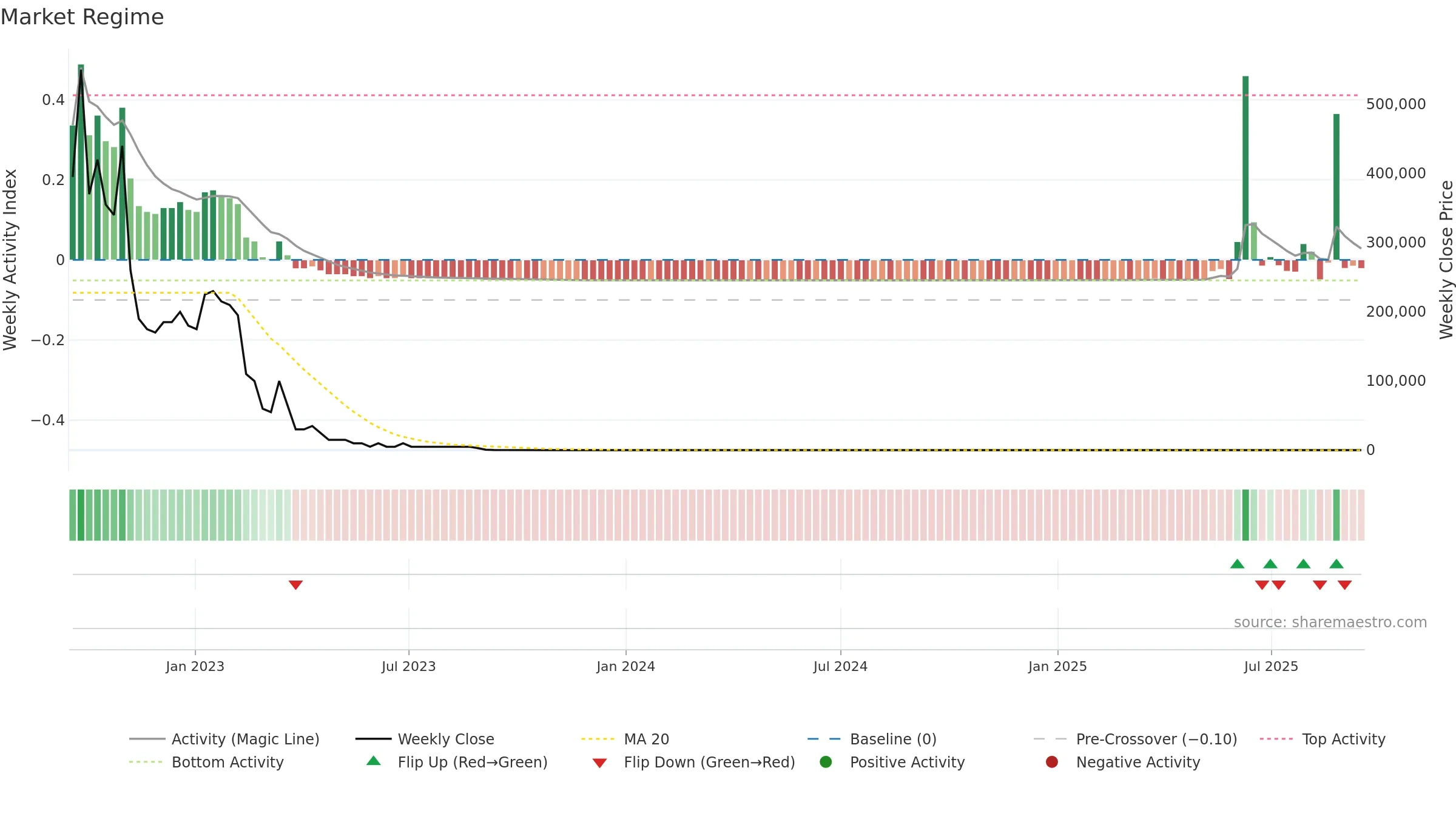1456x819 pixels.
Task: Click the Market Regime chart title
Action: 82,17
